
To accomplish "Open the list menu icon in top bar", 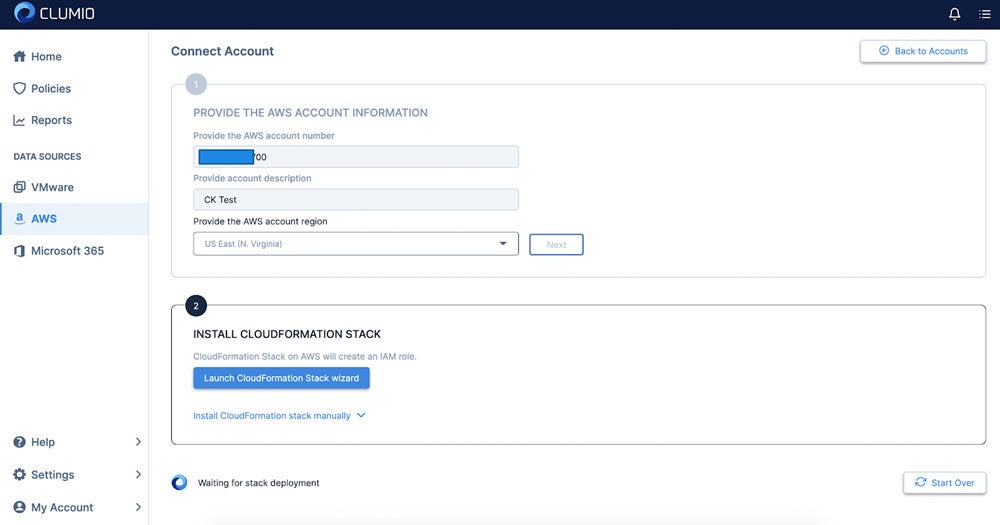I will point(985,13).
